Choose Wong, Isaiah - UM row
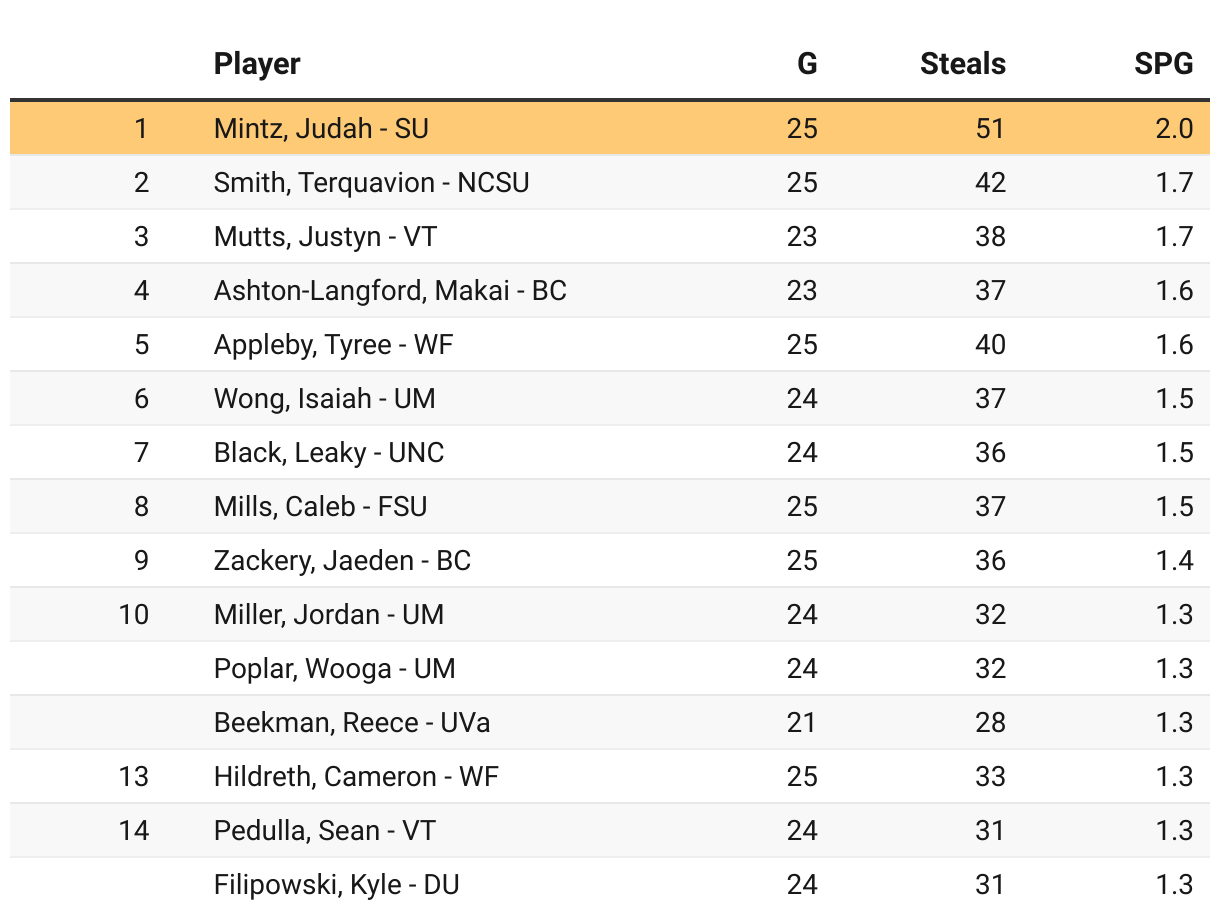The width and height of the screenshot is (1220, 920). click(324, 398)
